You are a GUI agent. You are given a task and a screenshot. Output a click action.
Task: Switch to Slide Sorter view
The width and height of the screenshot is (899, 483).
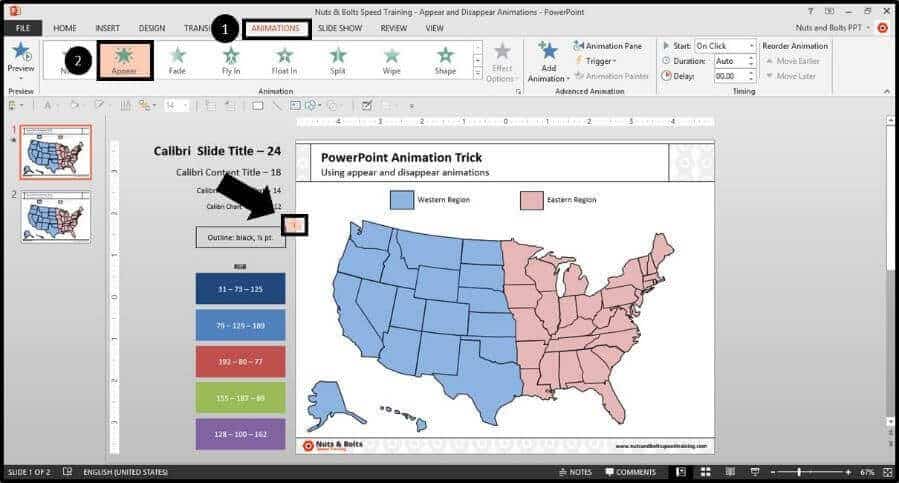[706, 472]
